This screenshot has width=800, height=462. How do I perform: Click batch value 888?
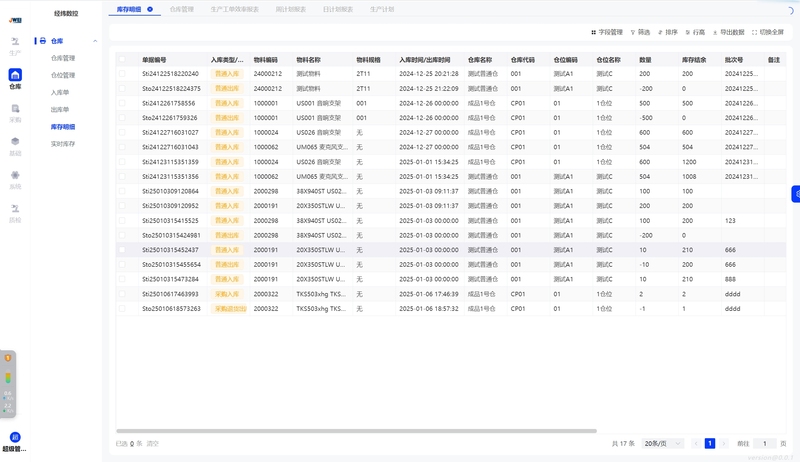click(x=730, y=279)
